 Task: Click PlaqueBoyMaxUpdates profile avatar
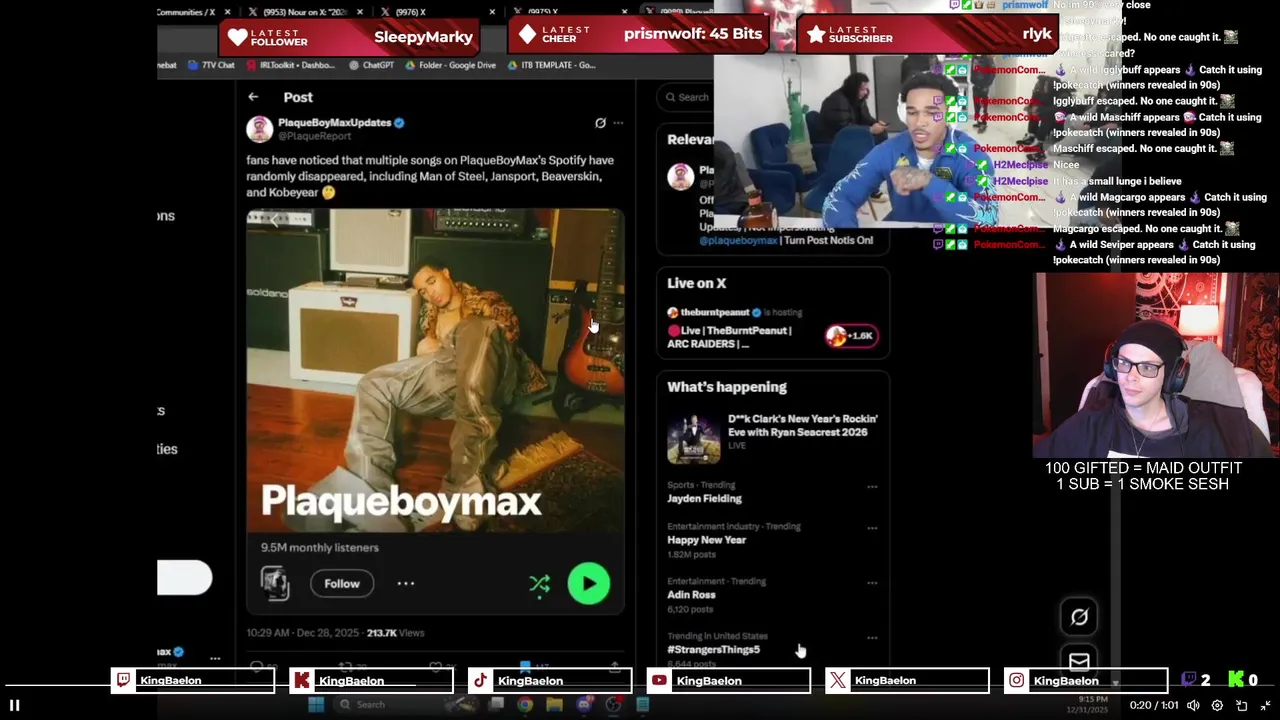(x=259, y=129)
